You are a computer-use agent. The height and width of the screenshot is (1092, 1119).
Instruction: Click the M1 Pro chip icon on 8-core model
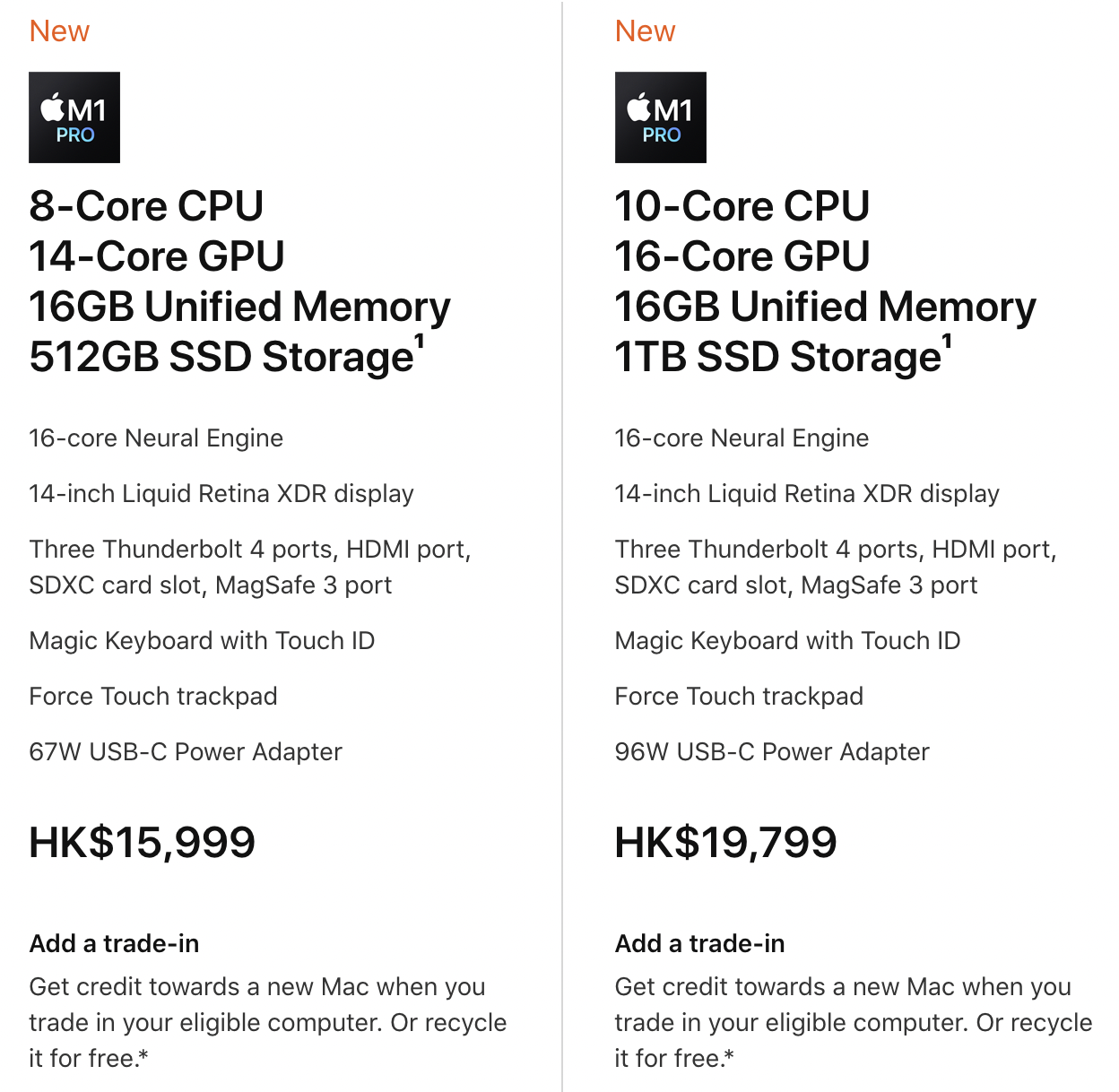point(74,117)
